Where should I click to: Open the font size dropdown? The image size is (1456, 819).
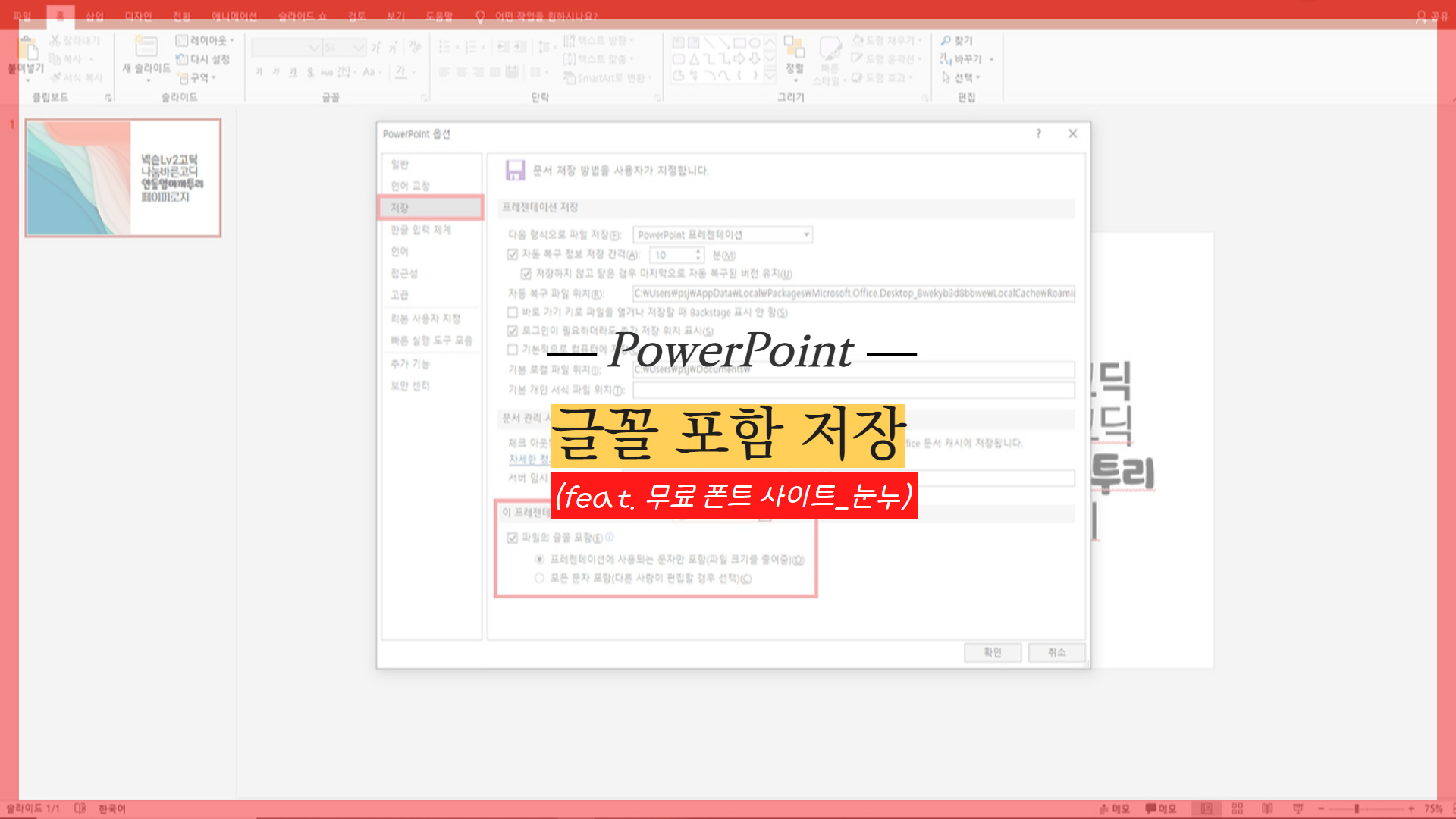358,48
